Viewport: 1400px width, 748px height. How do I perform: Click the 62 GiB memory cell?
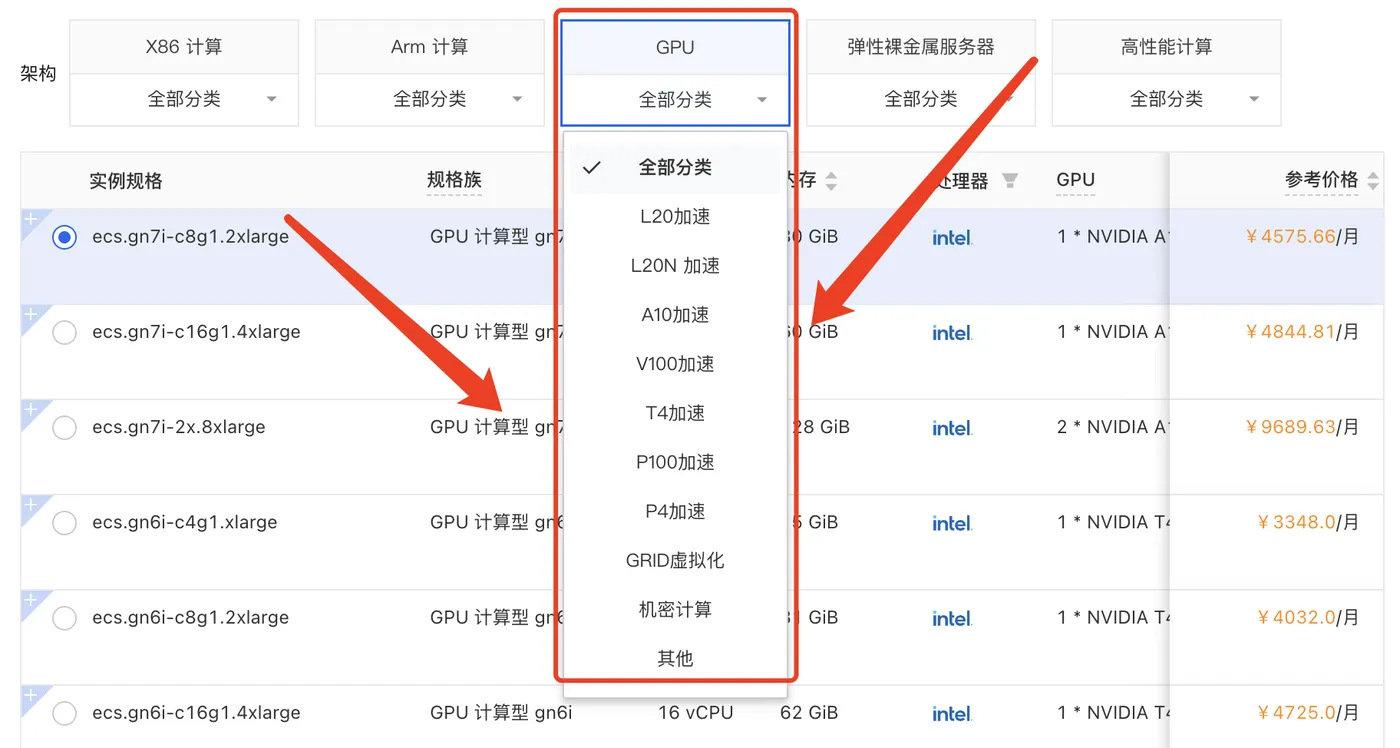pos(809,713)
